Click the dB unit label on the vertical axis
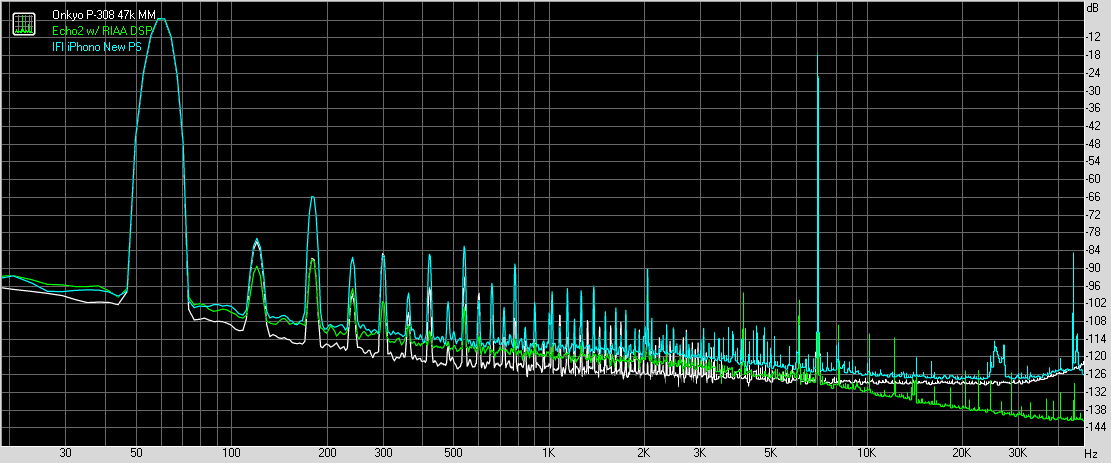 click(x=1093, y=7)
